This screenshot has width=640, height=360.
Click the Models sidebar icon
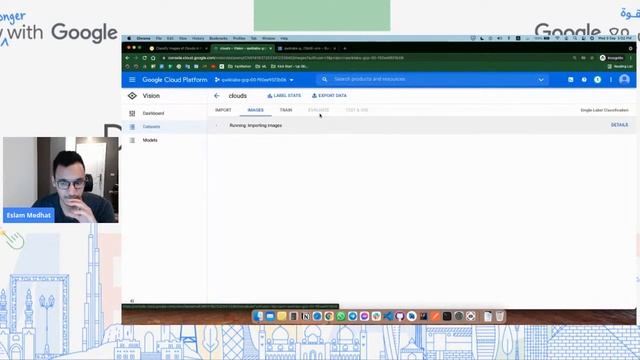point(132,140)
